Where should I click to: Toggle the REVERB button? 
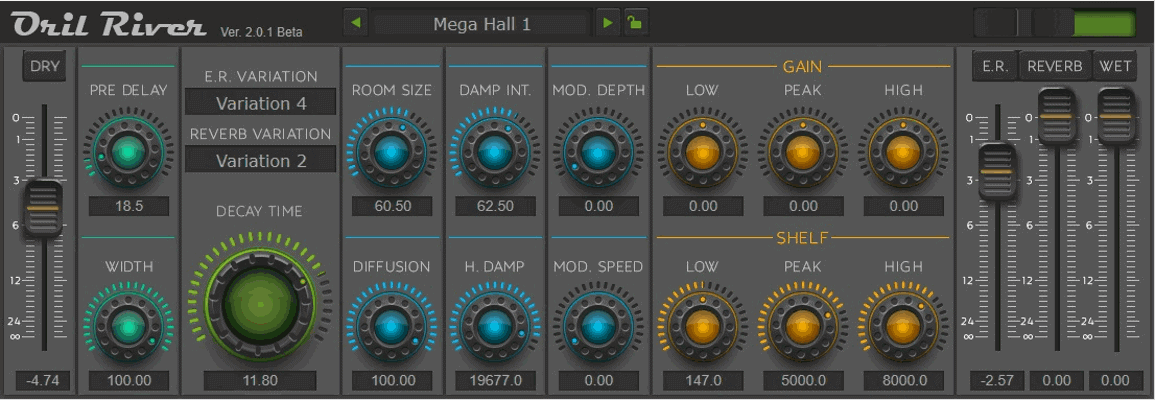pyautogui.click(x=1055, y=67)
